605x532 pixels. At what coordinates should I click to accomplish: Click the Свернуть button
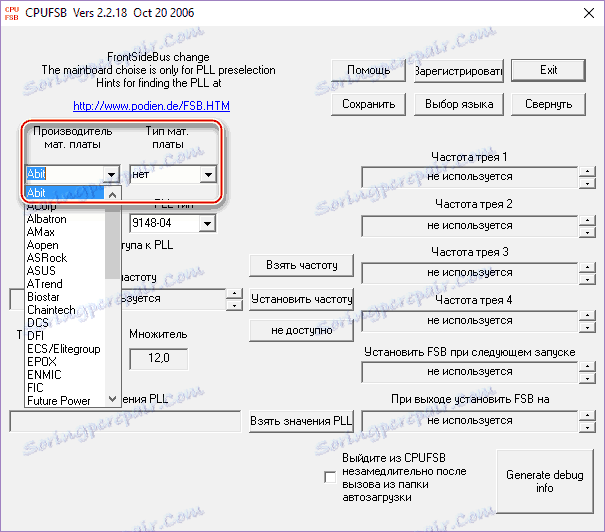pyautogui.click(x=548, y=104)
